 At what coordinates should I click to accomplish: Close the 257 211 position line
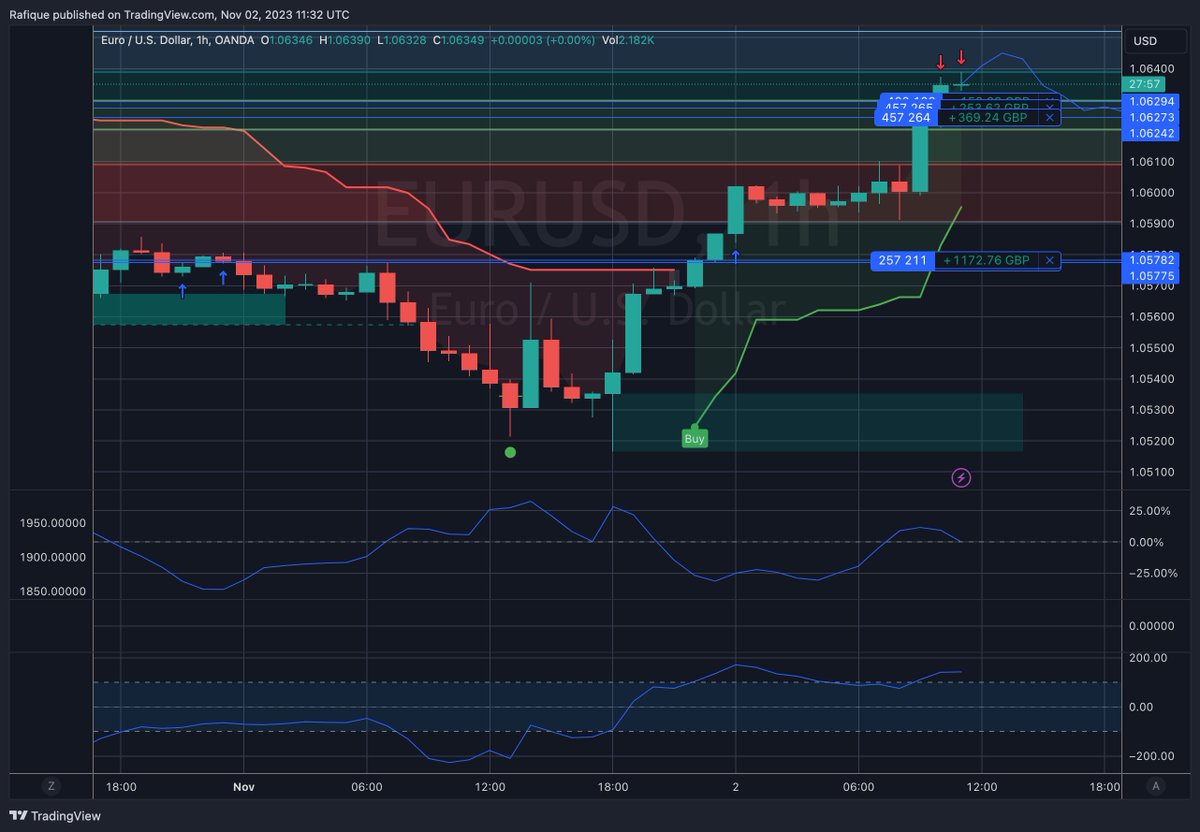[x=1049, y=260]
